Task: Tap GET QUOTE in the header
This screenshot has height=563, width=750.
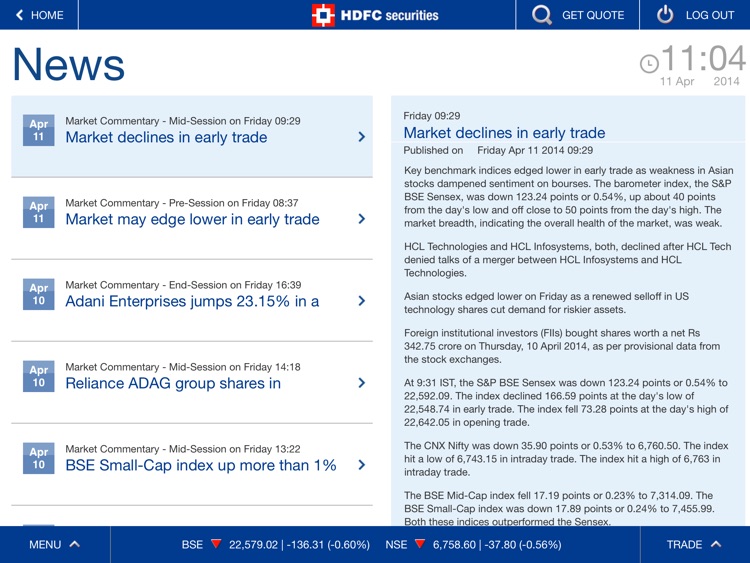Action: tap(593, 15)
